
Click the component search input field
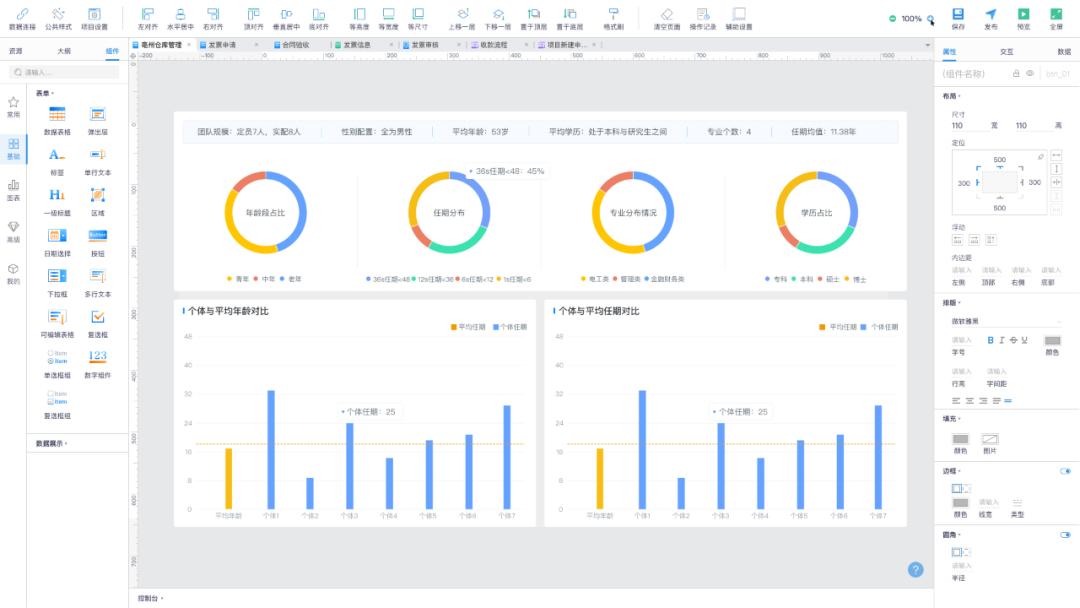[68, 72]
